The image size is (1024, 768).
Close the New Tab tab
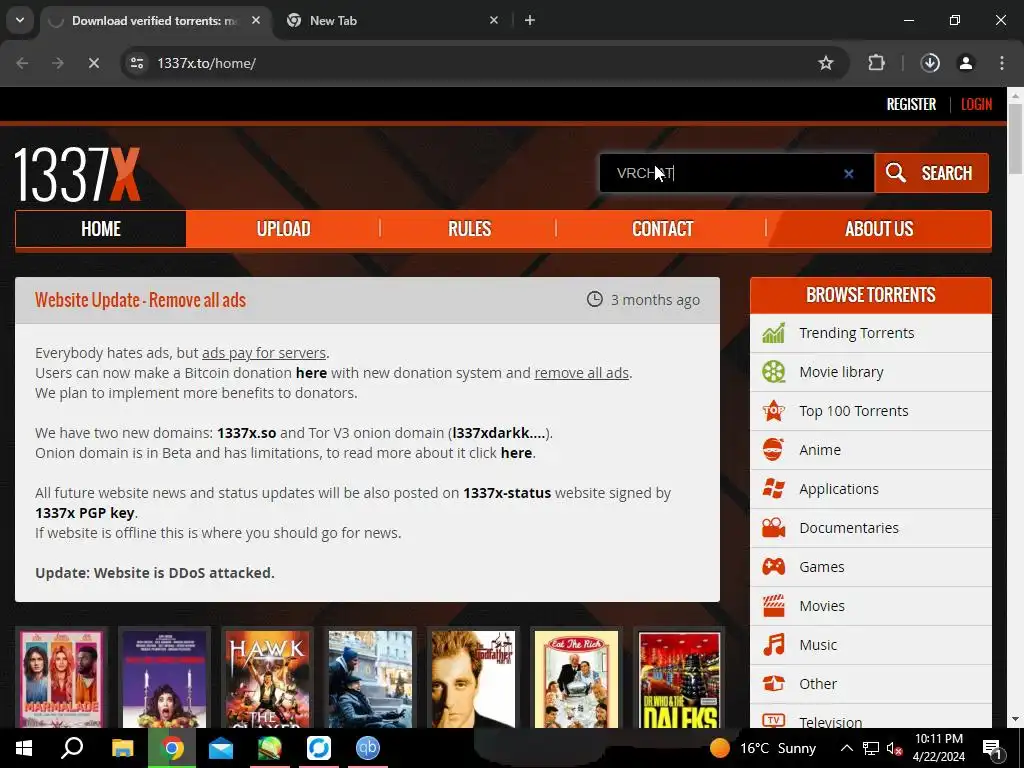(x=494, y=21)
